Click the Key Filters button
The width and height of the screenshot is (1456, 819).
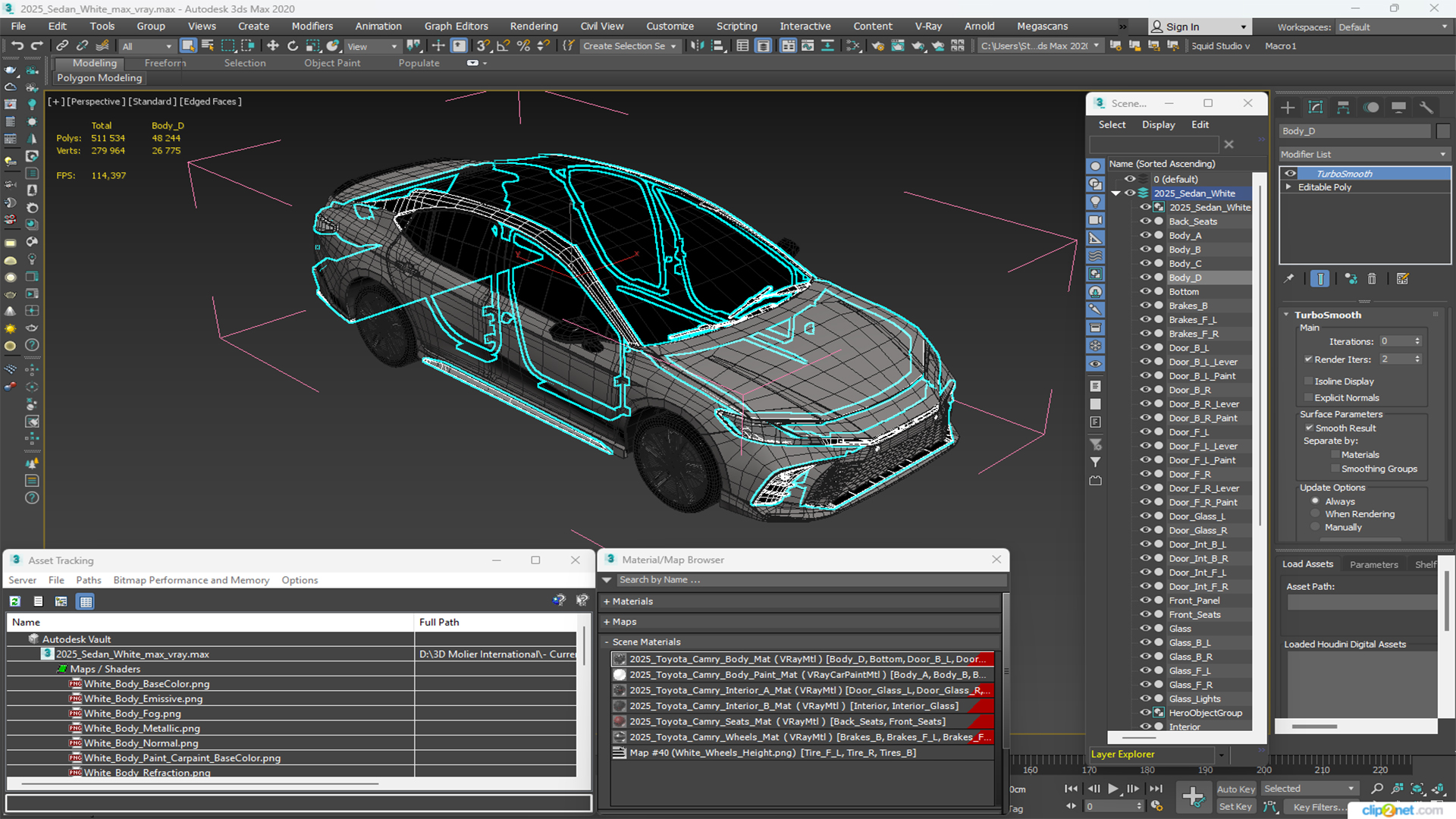tap(1316, 807)
